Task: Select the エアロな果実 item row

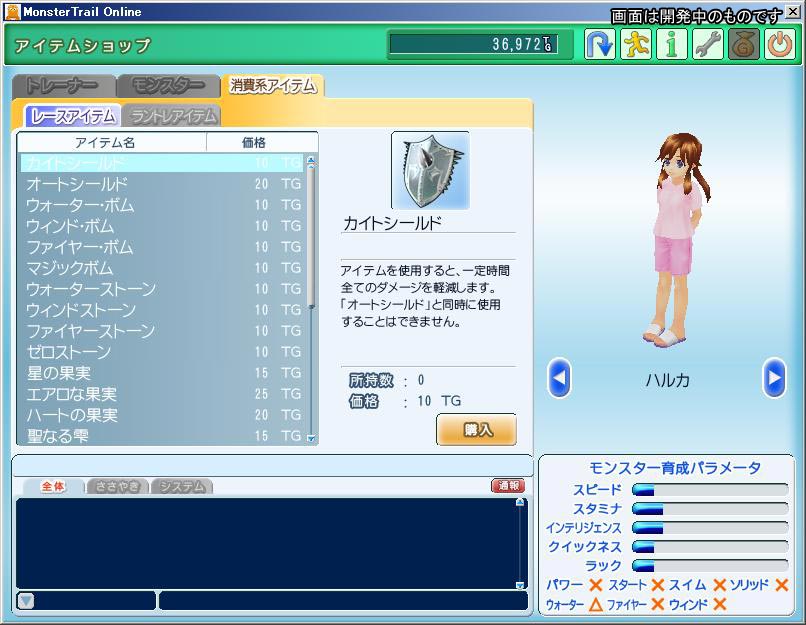Action: (163, 394)
